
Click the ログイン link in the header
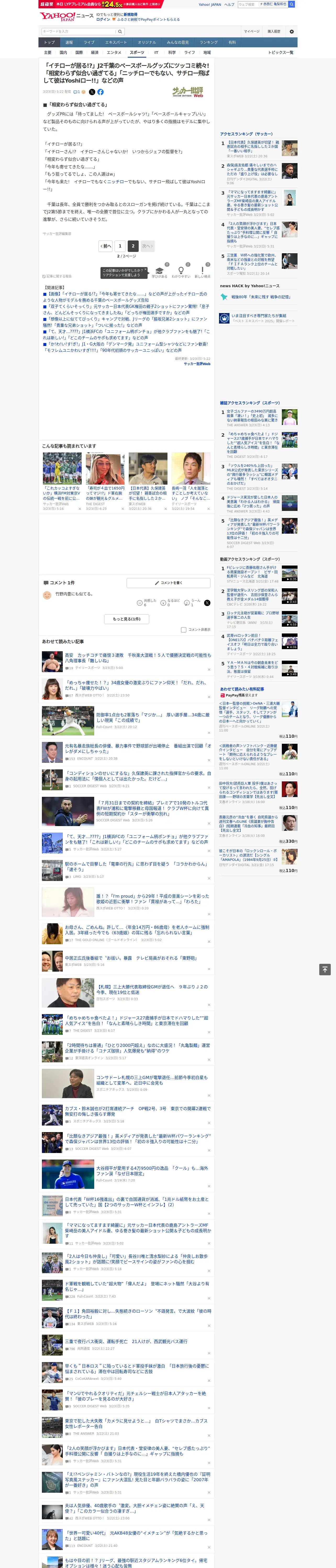pos(103,20)
